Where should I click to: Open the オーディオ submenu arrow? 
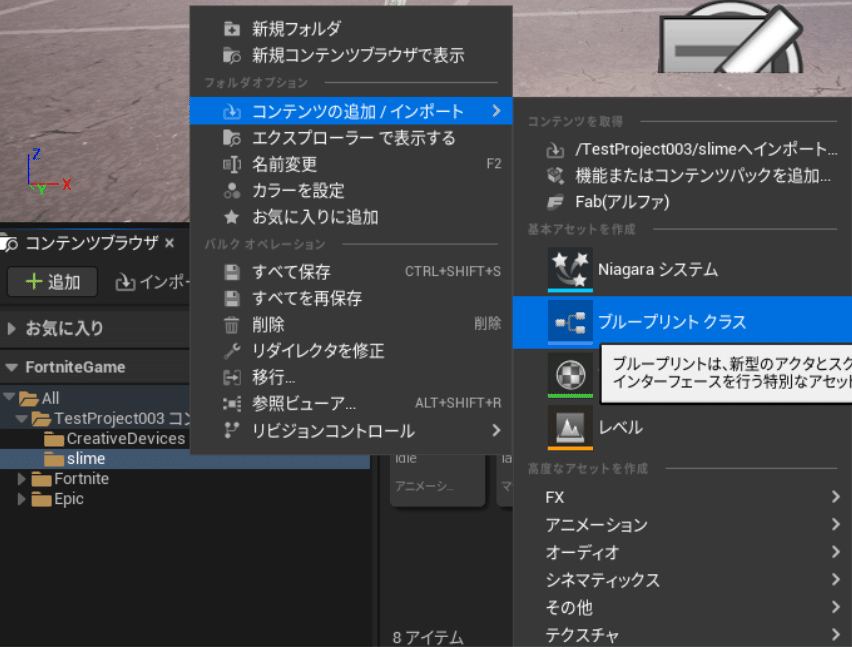click(836, 552)
